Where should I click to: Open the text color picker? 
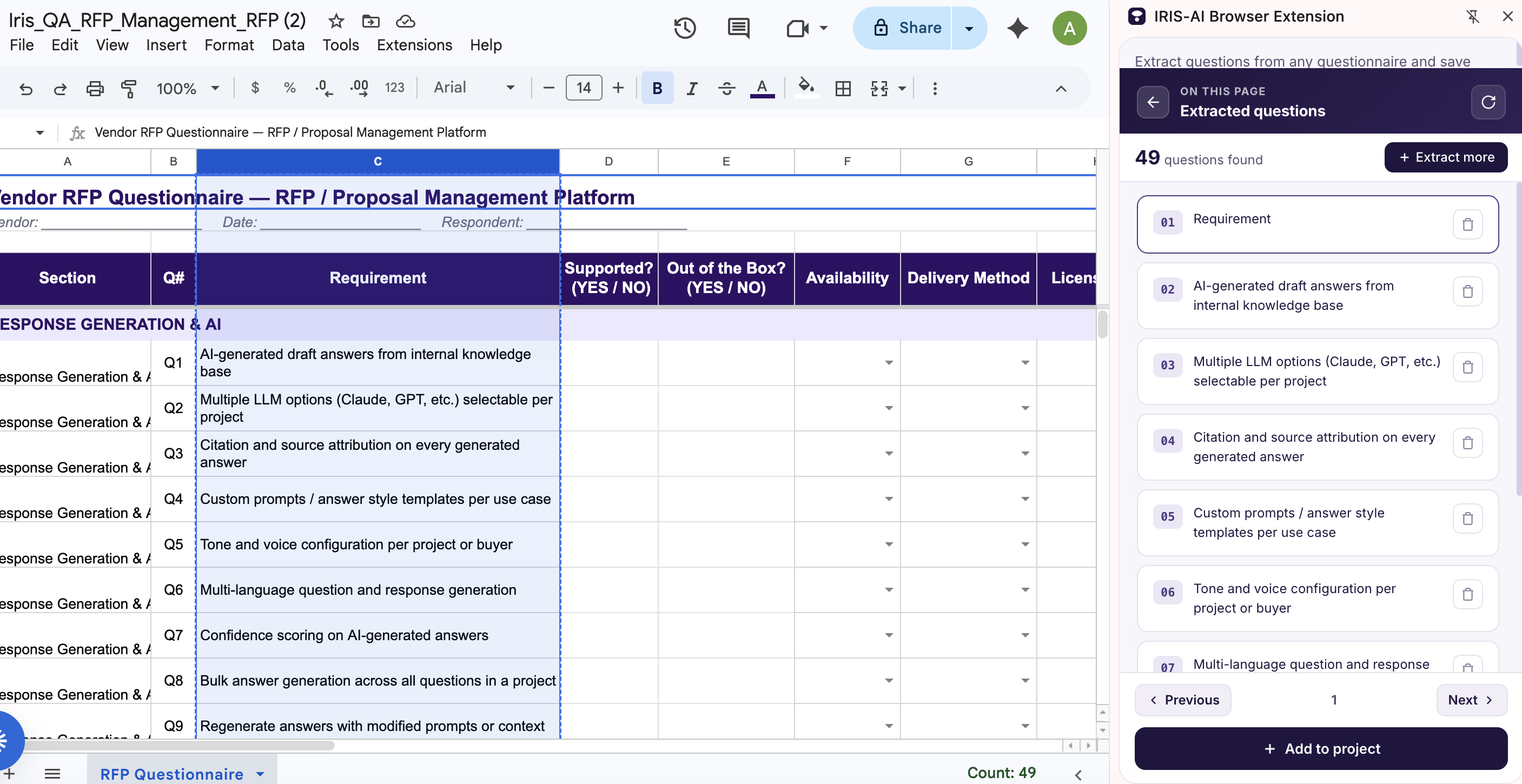click(762, 88)
